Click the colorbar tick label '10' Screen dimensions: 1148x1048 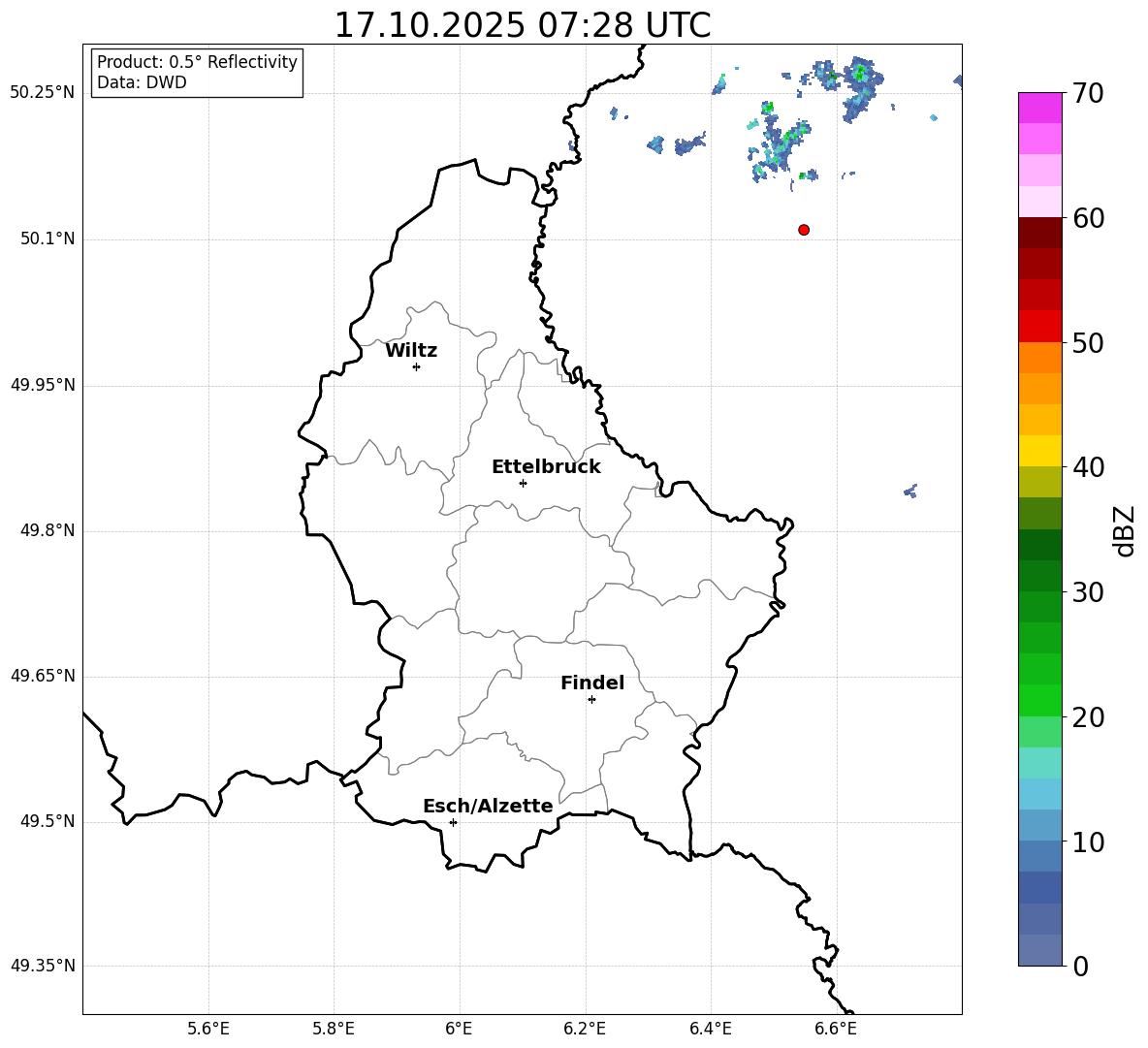tap(1087, 842)
